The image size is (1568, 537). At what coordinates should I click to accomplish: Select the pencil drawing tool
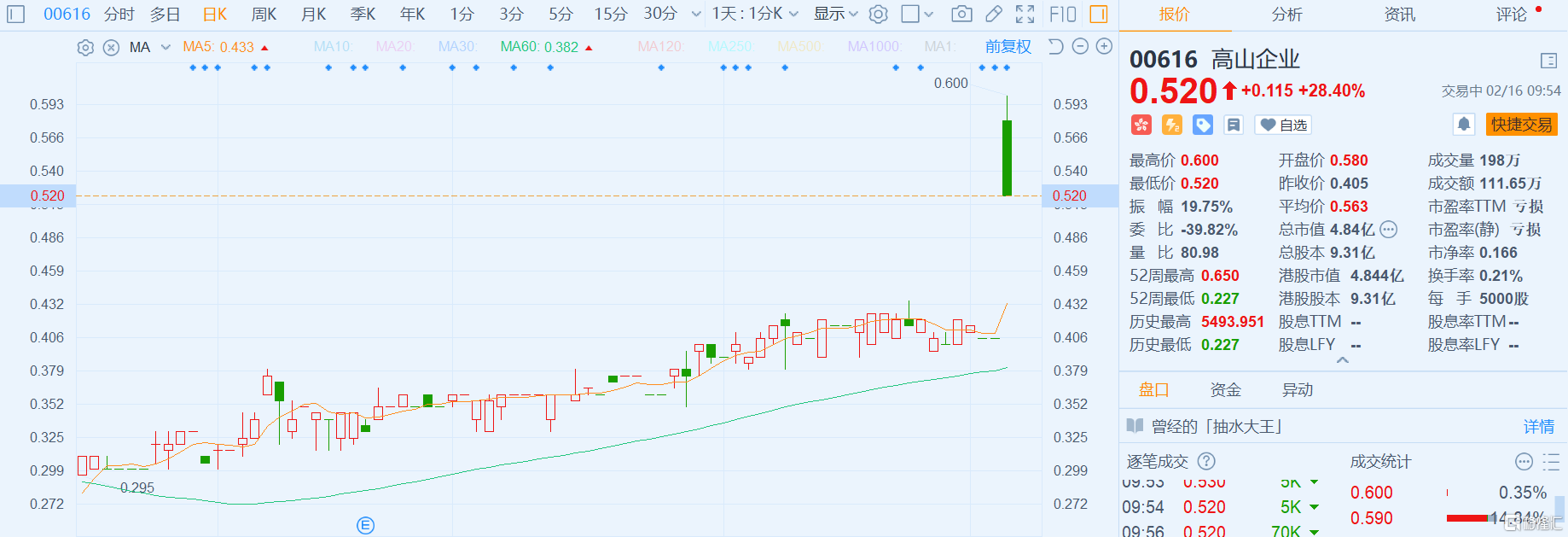[x=994, y=15]
